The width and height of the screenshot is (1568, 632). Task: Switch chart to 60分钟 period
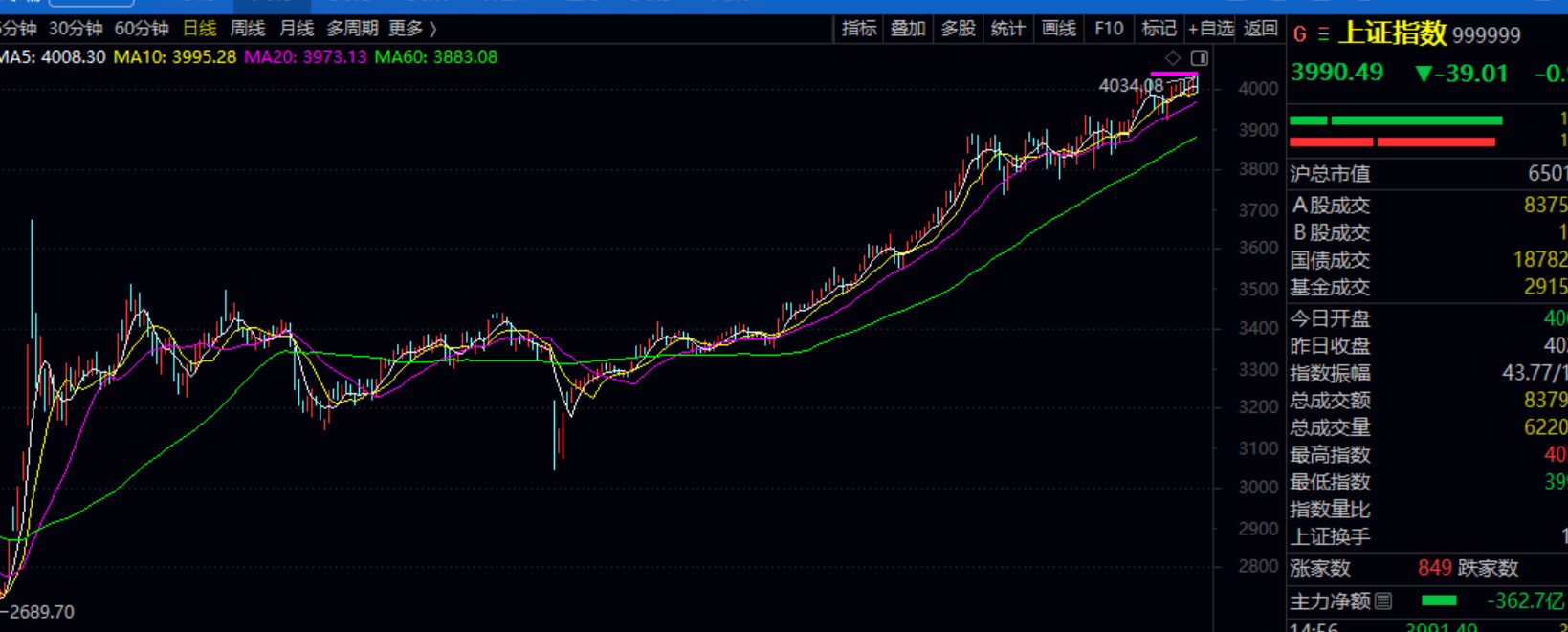coord(142,29)
